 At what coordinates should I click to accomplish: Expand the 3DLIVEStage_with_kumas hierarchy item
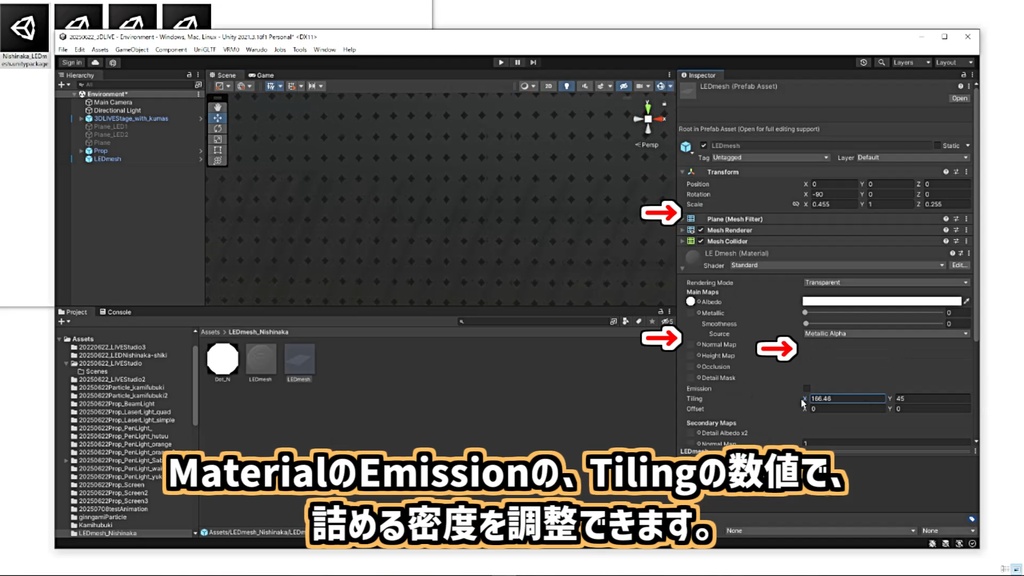[x=81, y=119]
